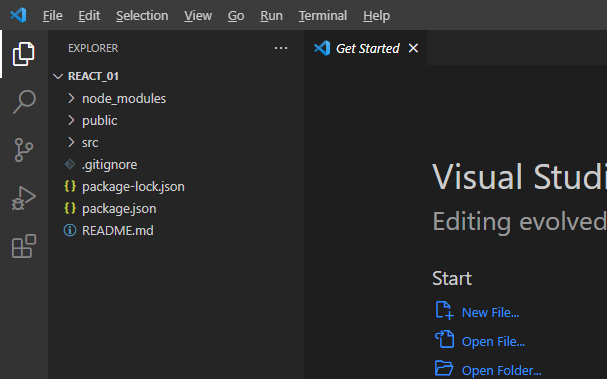Click the Open File... link

[493, 342]
